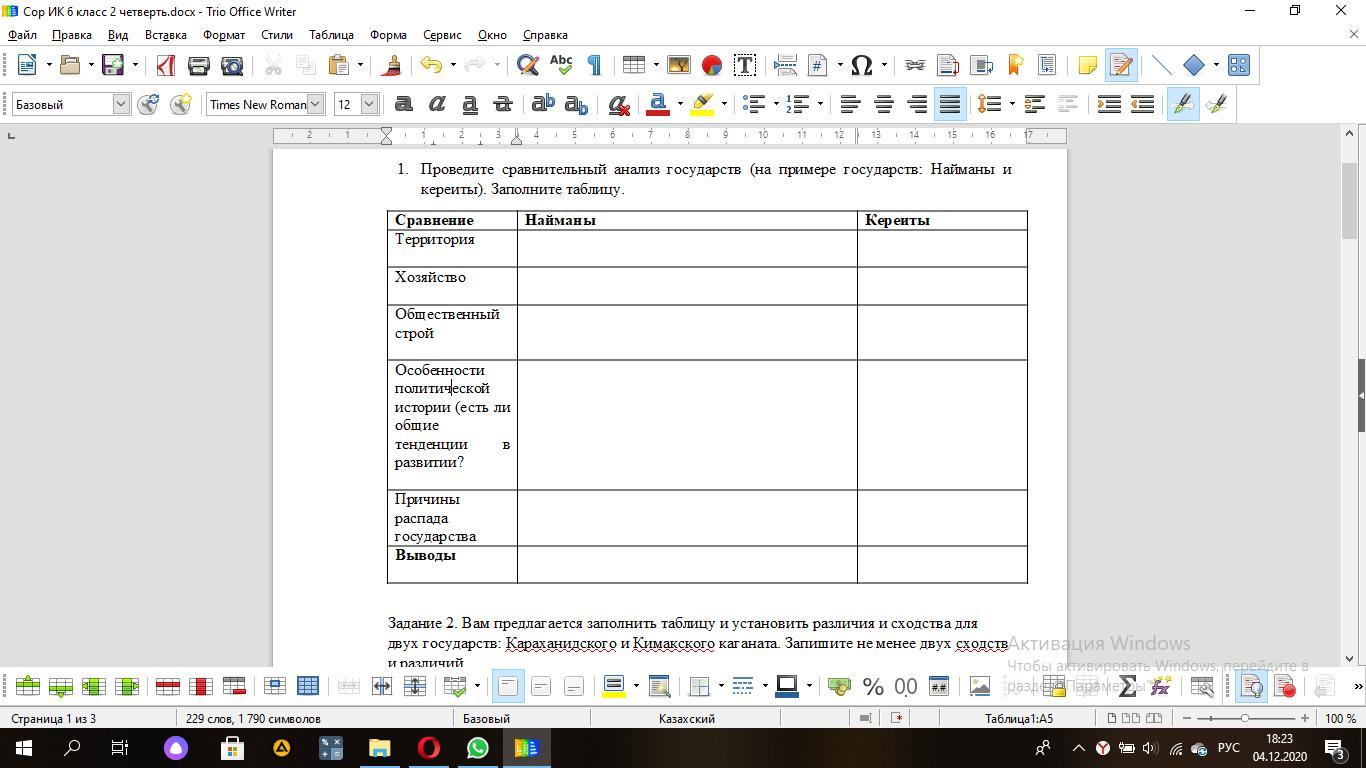Insert table rows below icon
The width and height of the screenshot is (1366, 768).
point(61,686)
